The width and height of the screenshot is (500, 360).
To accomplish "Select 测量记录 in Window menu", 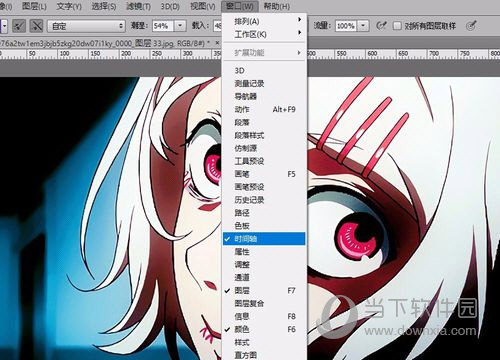I will [264, 83].
